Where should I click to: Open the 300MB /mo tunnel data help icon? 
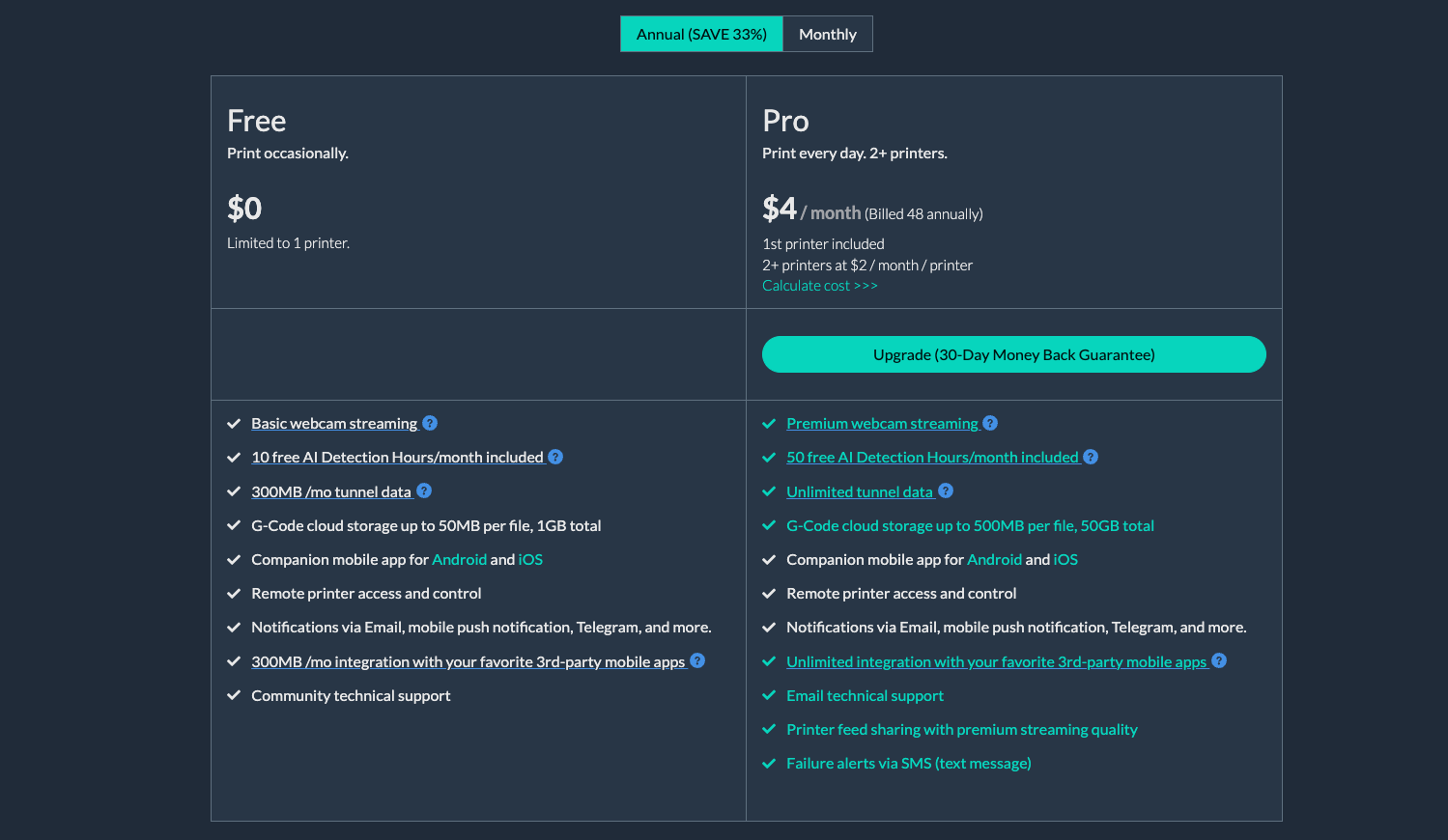click(424, 491)
